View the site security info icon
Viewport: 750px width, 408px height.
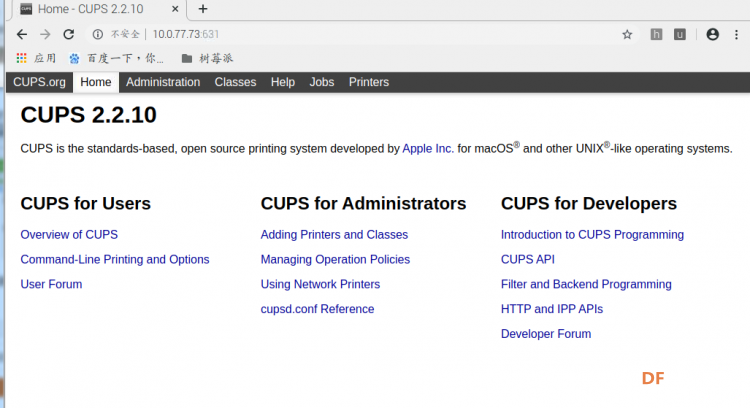point(98,34)
